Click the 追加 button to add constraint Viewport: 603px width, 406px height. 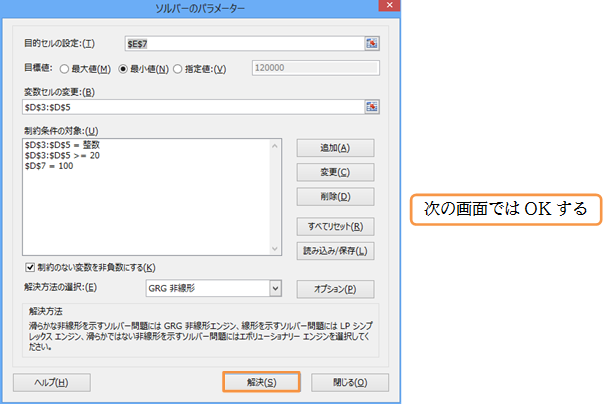[x=336, y=148]
